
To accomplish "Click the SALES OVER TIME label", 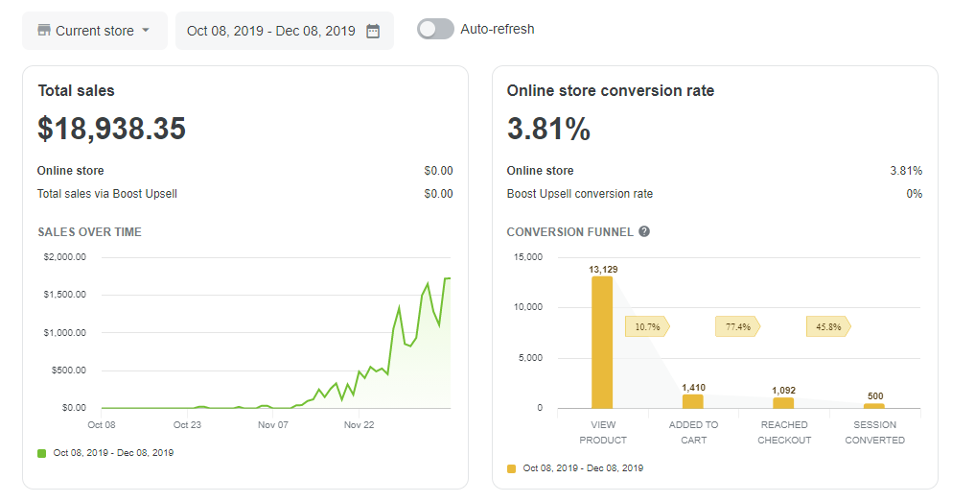I will (90, 232).
